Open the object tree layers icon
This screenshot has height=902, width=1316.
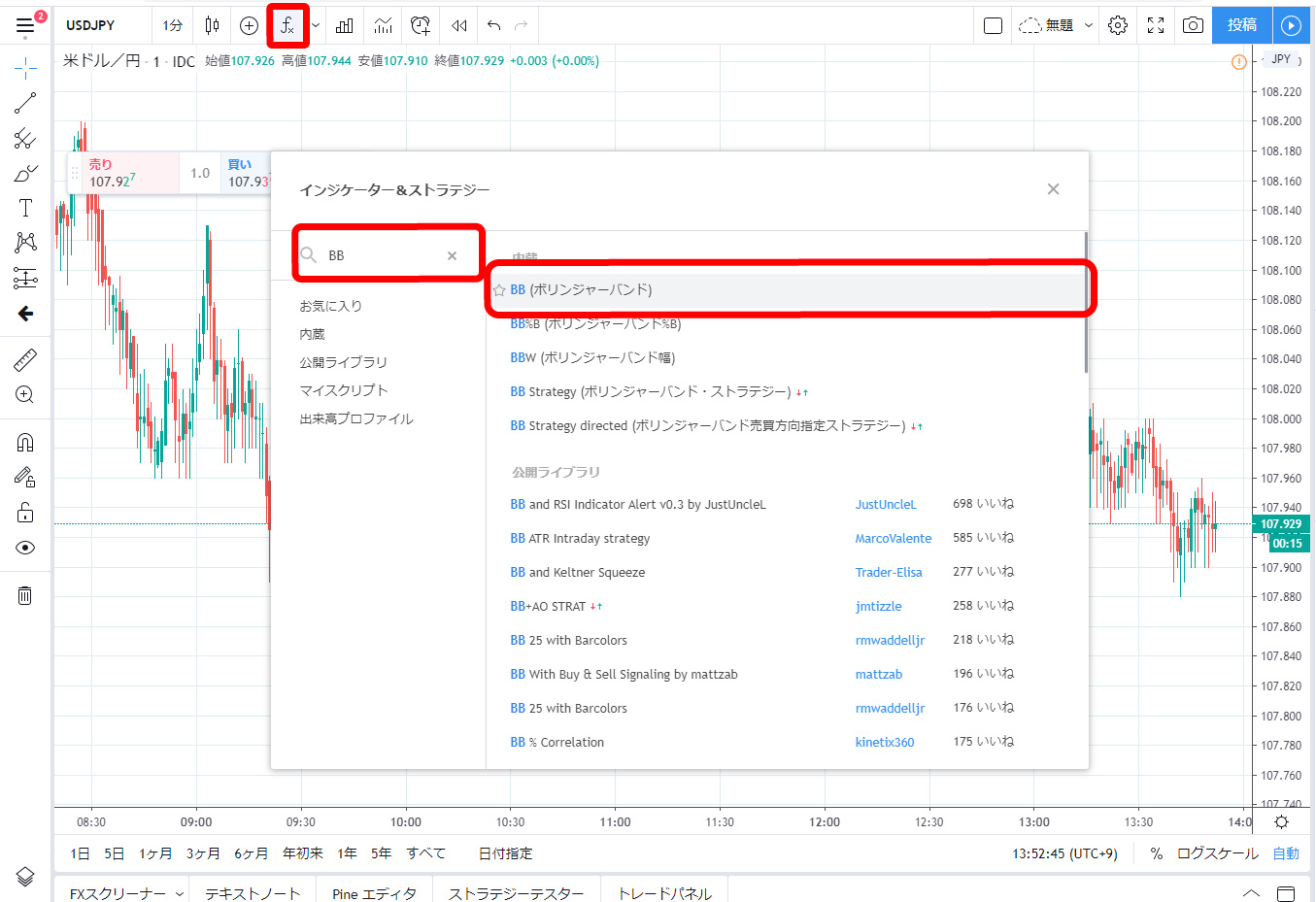point(25,877)
